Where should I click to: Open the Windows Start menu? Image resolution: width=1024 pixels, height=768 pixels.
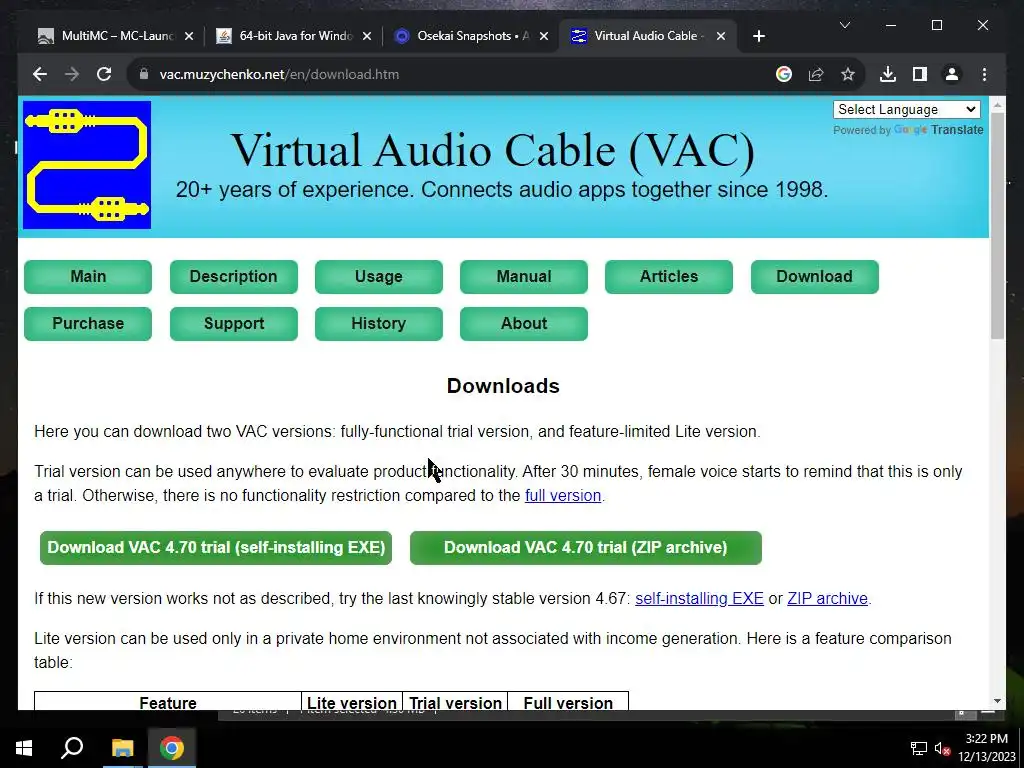24,748
